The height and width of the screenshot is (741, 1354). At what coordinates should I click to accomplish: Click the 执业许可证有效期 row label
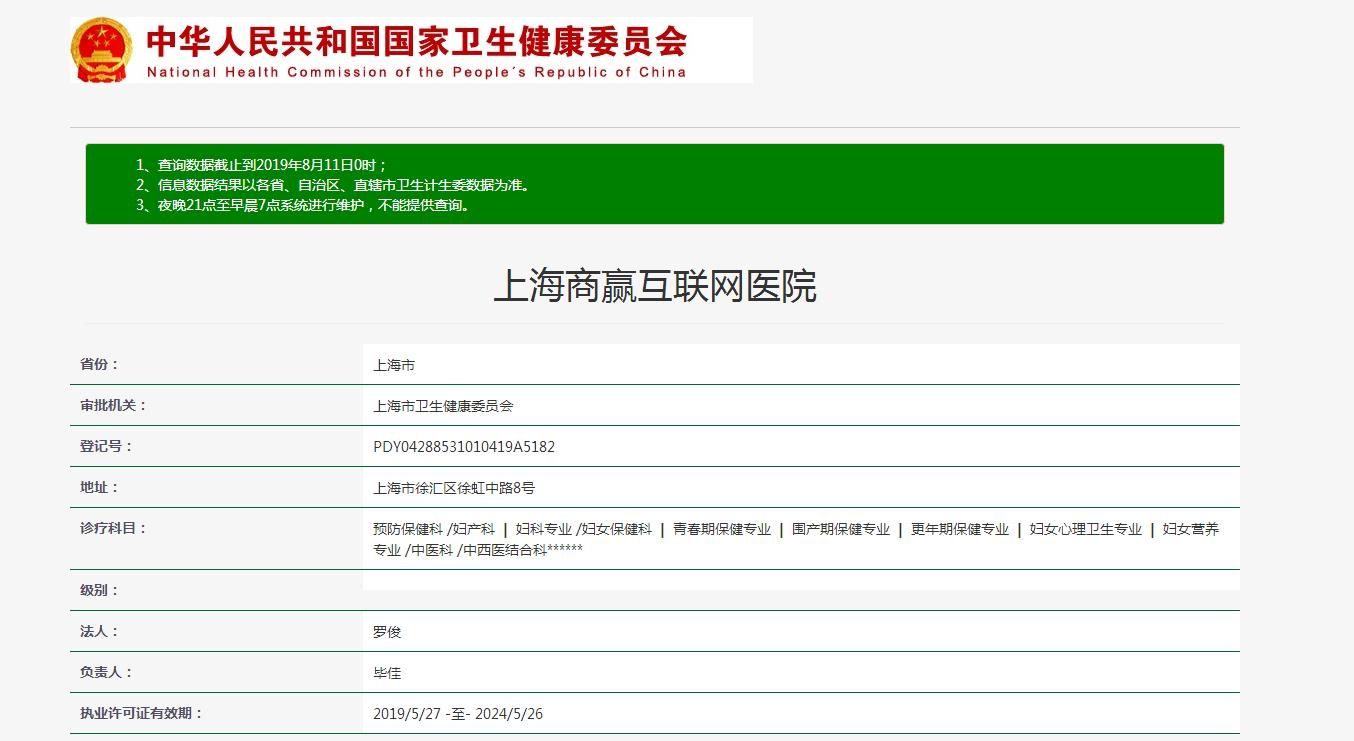coord(141,714)
